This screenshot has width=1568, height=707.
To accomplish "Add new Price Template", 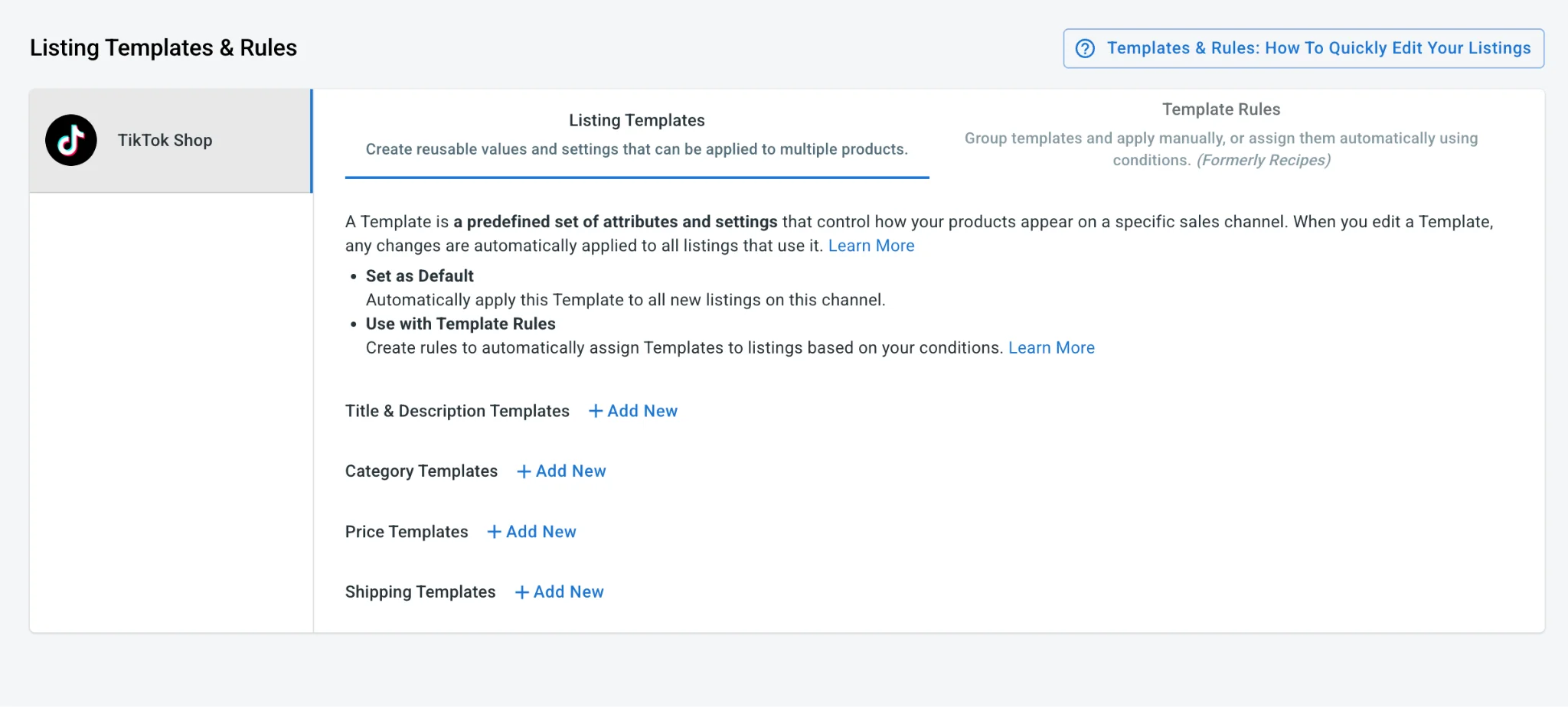I will point(531,532).
